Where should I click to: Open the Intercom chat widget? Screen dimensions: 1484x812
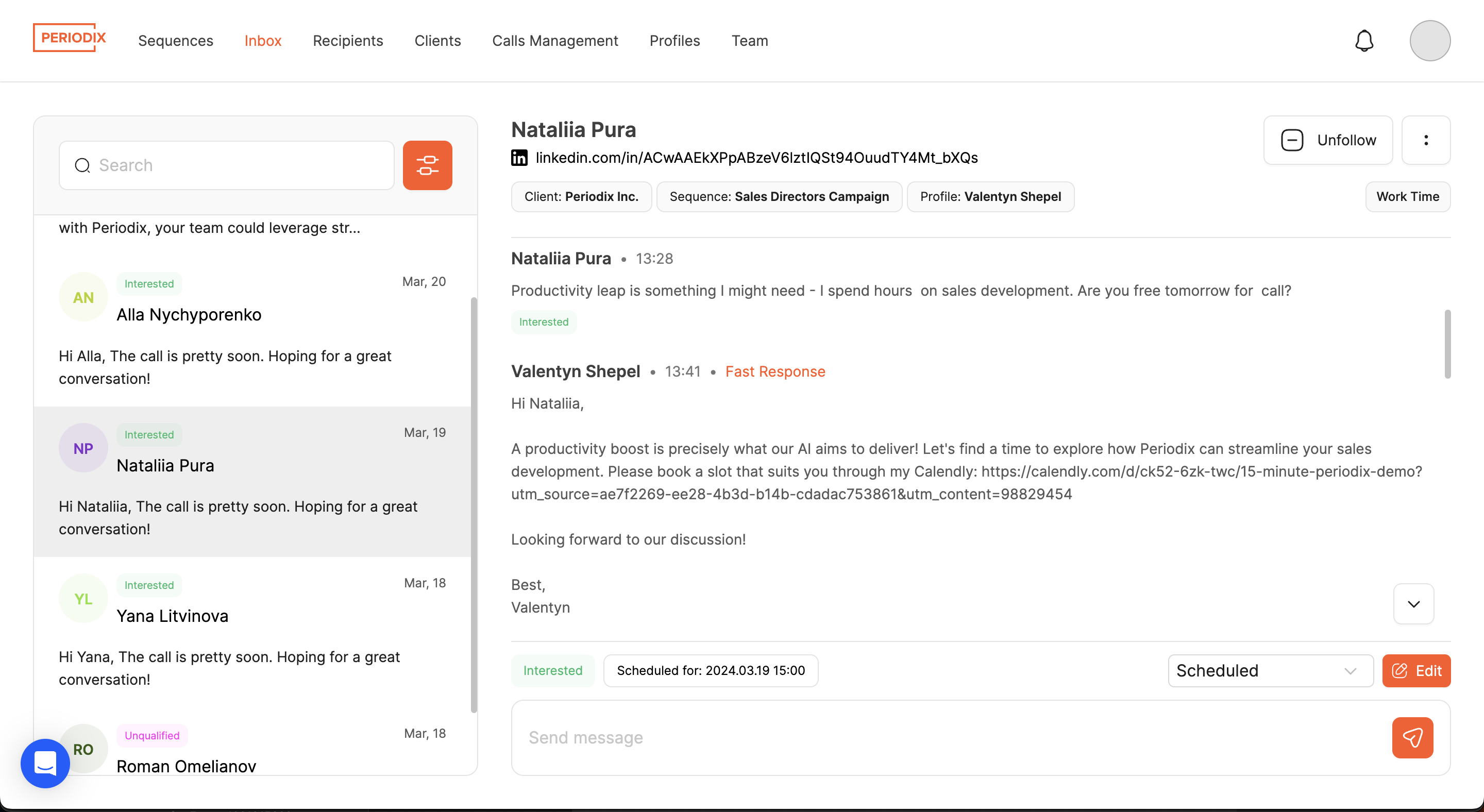[44, 763]
